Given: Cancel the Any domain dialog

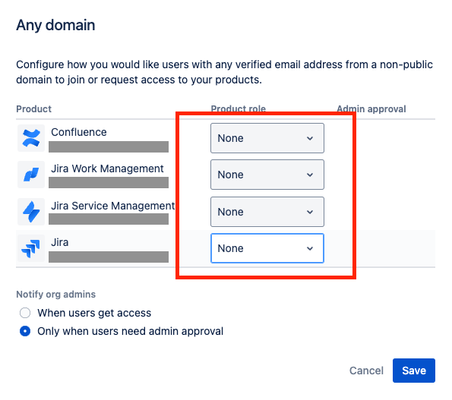Looking at the screenshot, I should pos(366,371).
